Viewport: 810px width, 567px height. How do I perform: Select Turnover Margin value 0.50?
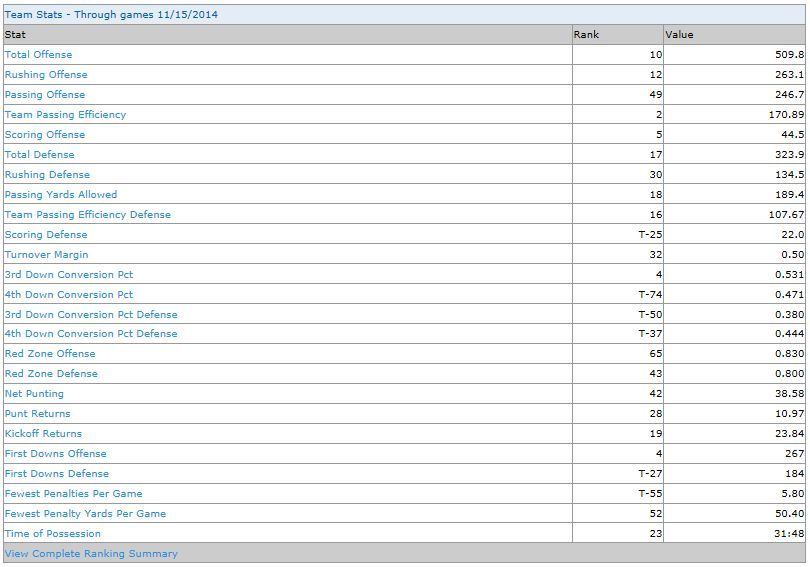tap(792, 255)
